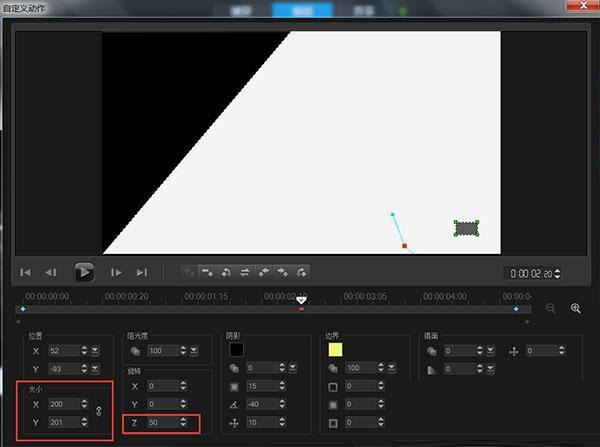
Task: Click the border opacity field showing 100
Action: 361,368
